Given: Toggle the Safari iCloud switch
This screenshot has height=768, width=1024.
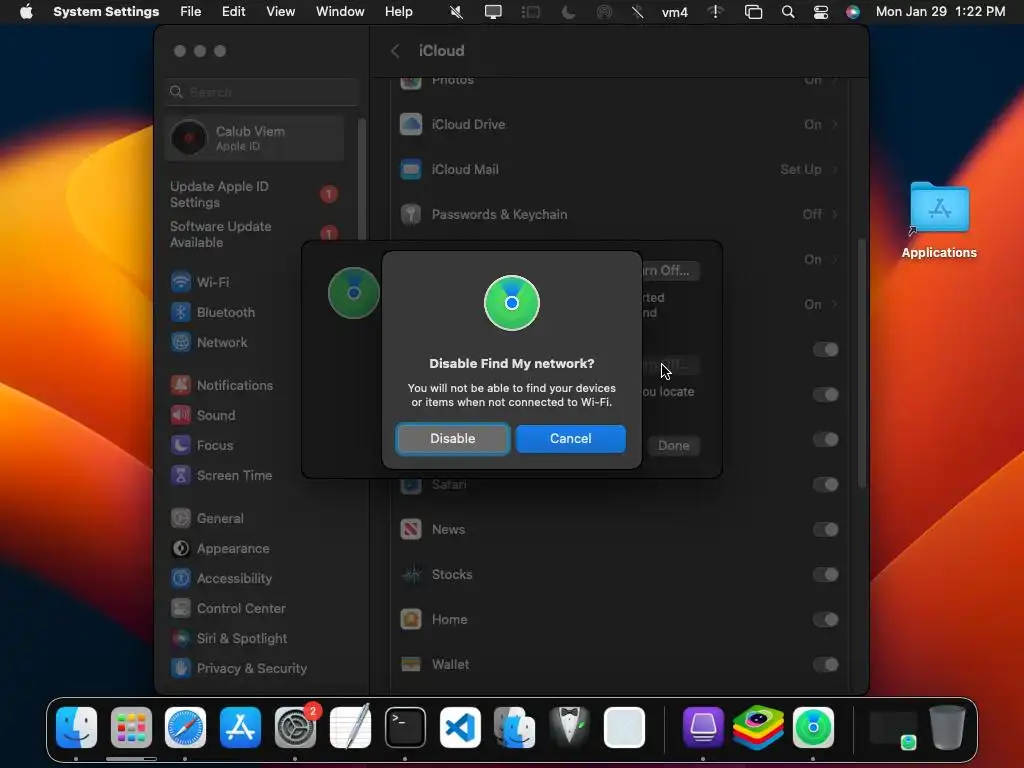Looking at the screenshot, I should click(x=825, y=485).
